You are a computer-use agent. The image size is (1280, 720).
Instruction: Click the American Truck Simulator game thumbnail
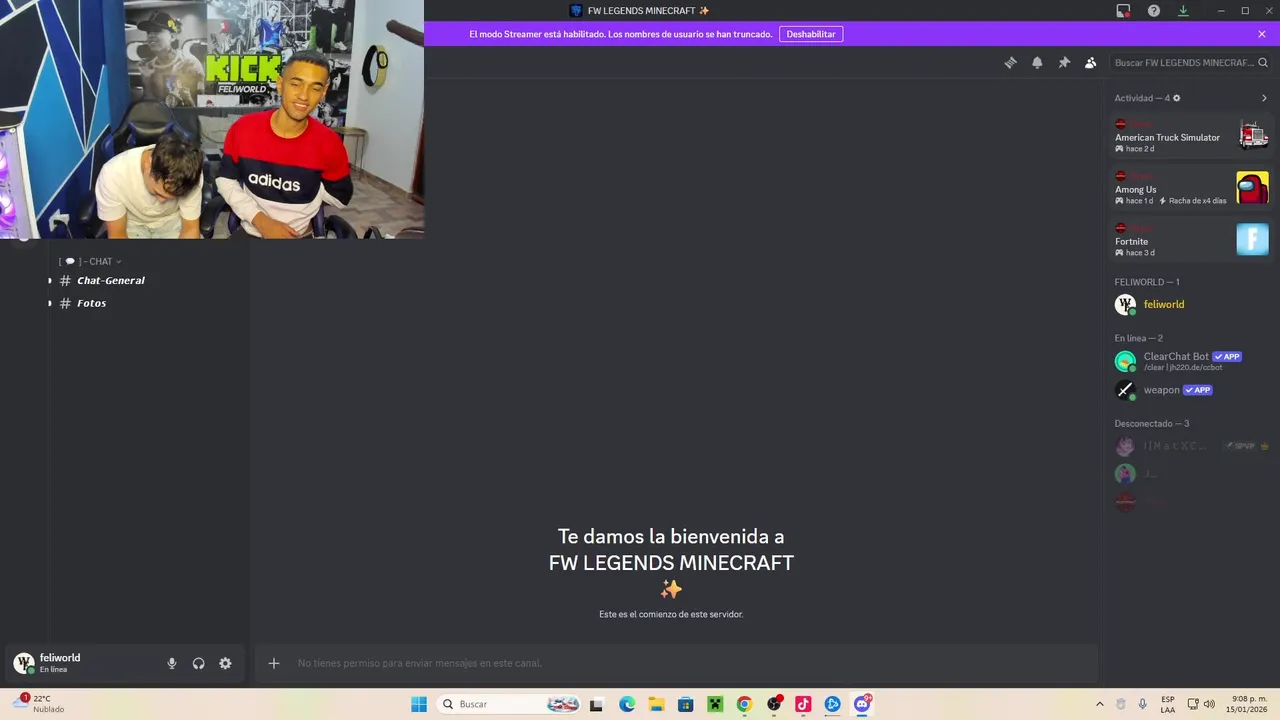(1252, 135)
